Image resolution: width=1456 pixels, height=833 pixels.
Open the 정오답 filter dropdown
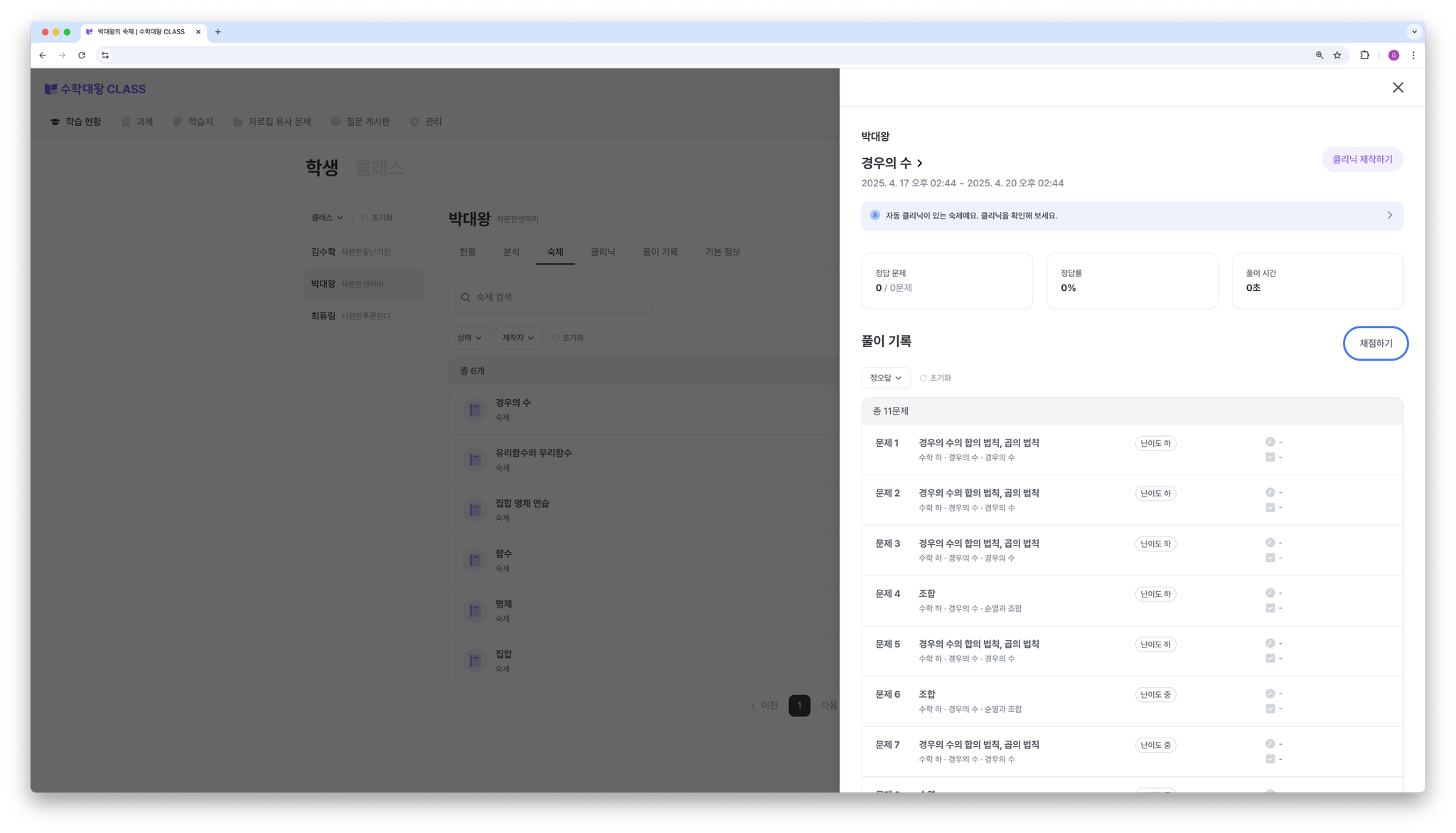coord(886,378)
